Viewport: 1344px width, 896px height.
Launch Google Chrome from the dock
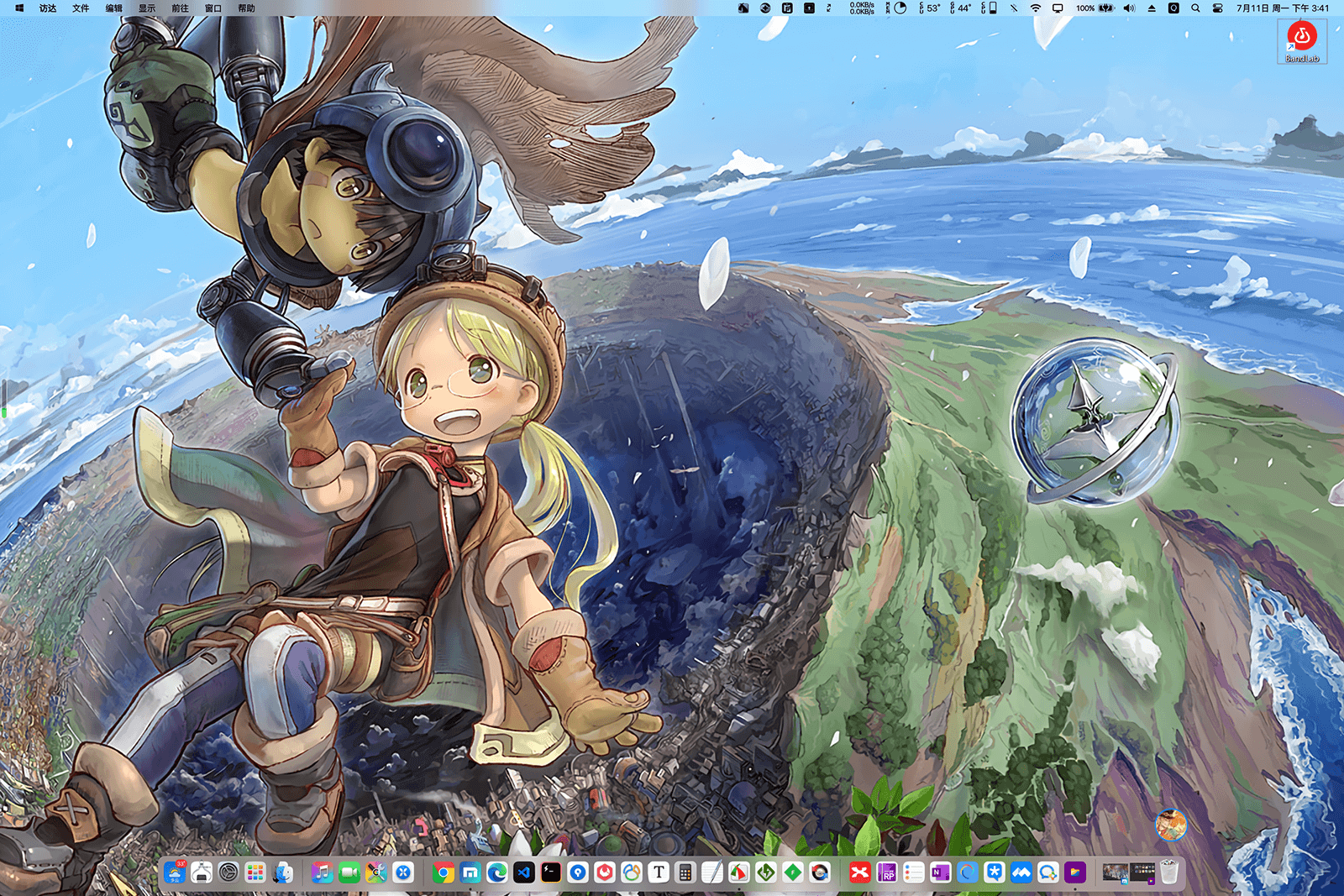coord(443,873)
